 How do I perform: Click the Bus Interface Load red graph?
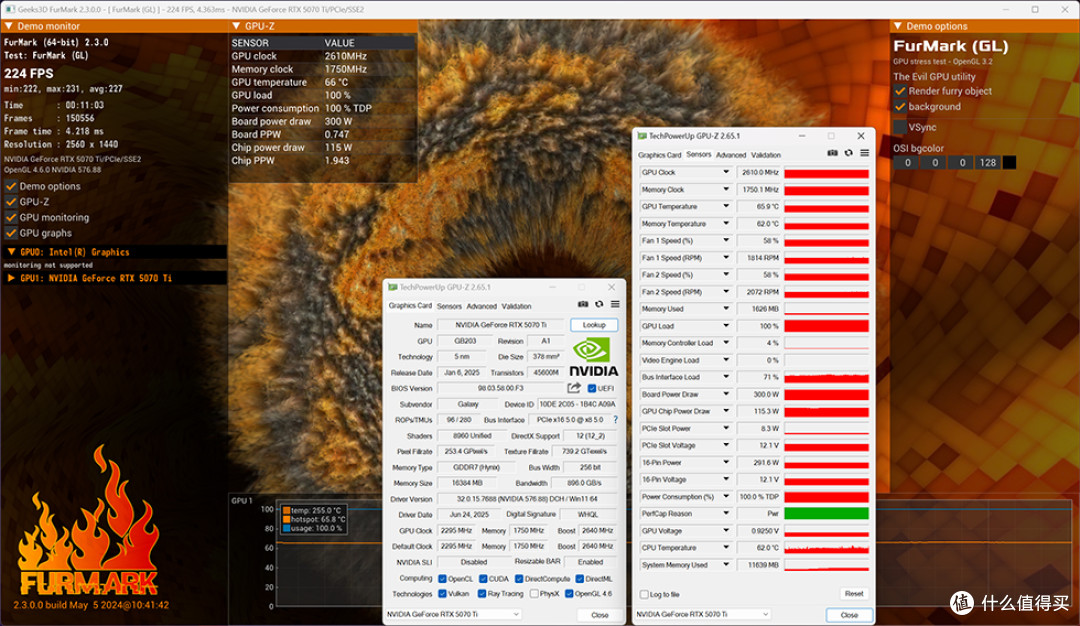(x=827, y=377)
